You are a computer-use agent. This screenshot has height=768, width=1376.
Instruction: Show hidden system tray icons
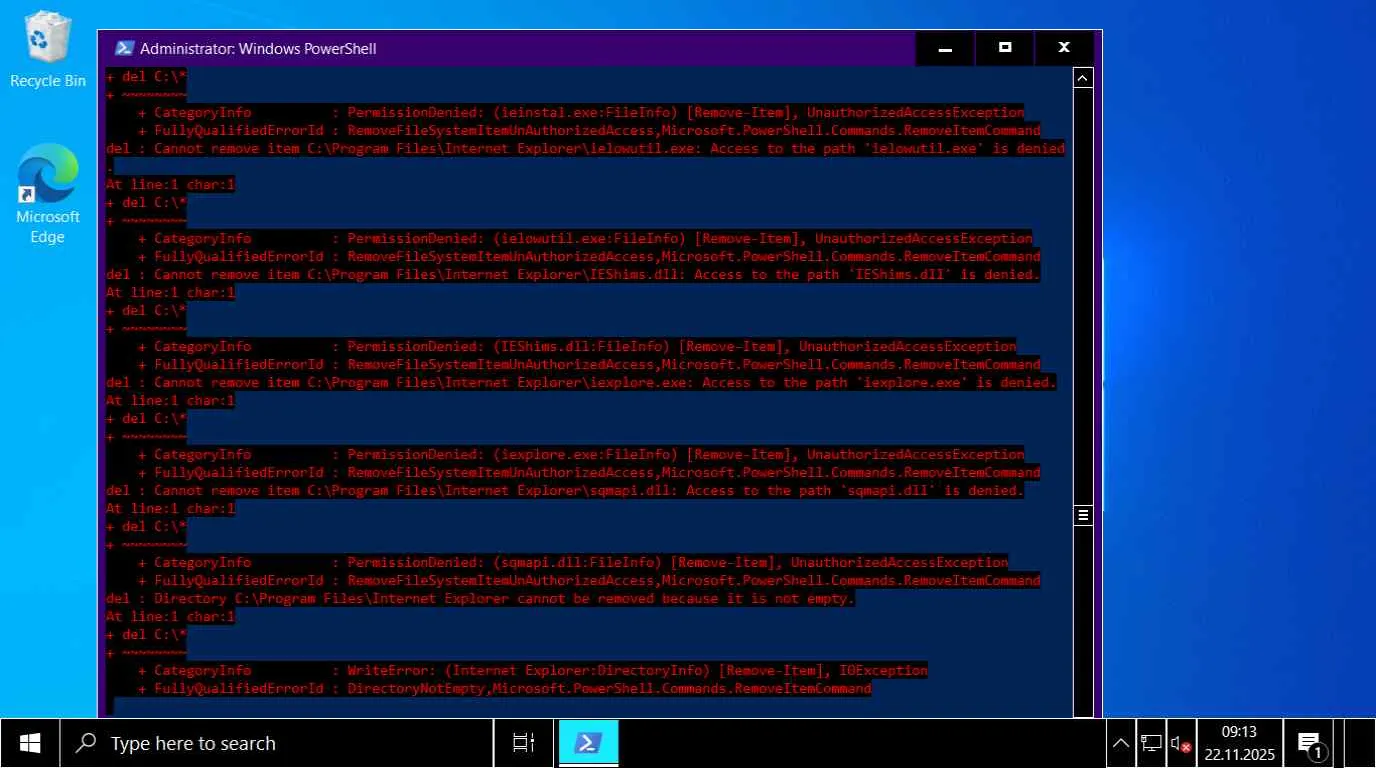pos(1121,743)
